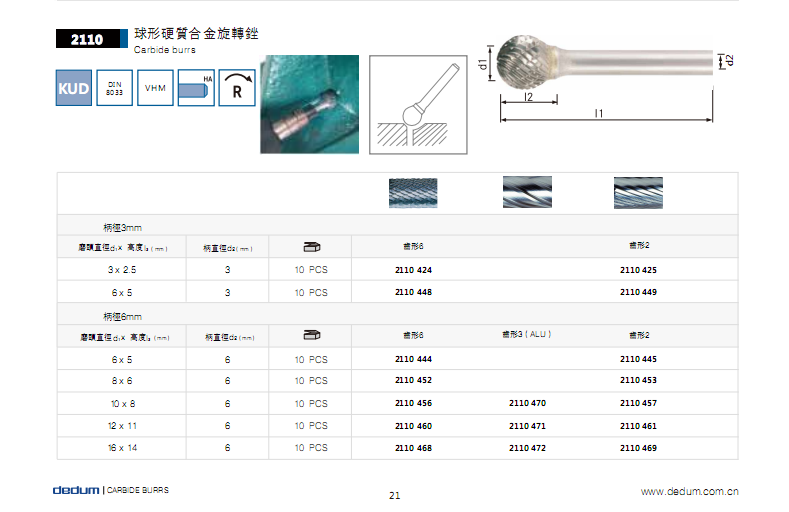The height and width of the screenshot is (512, 789).
Task: Click the 2110 product code label
Action: pos(88,39)
